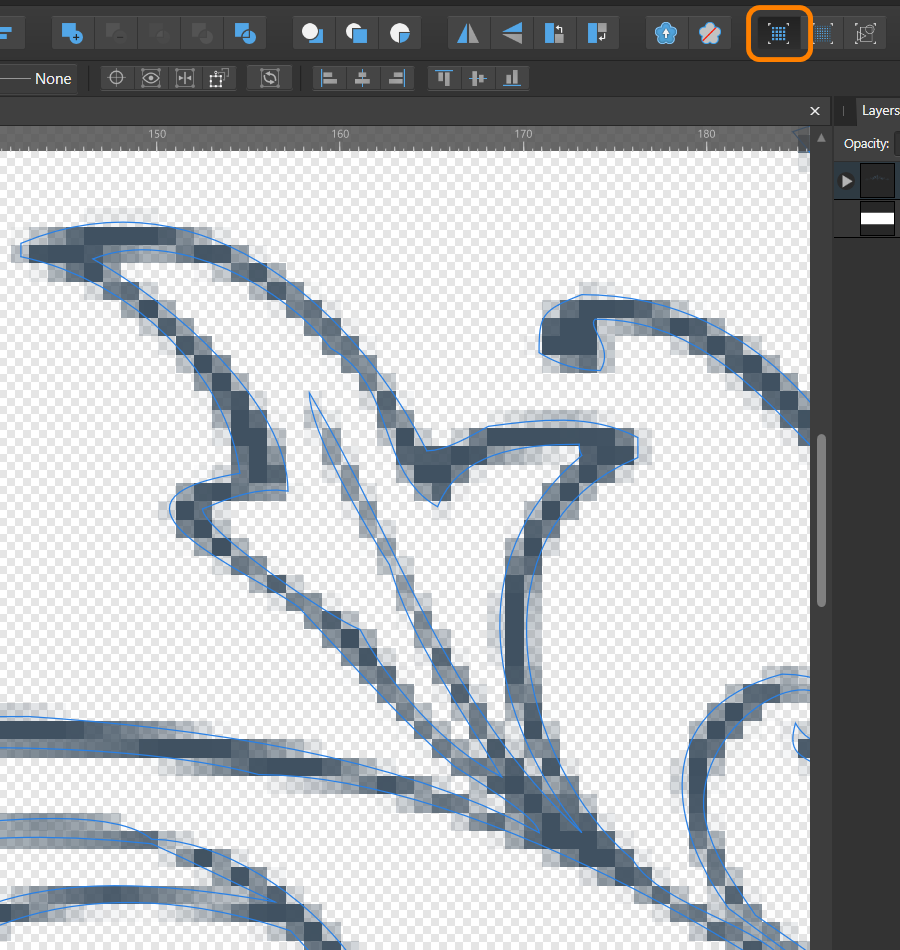Align selected objects to bottom
Viewport: 900px width, 950px height.
coord(512,78)
